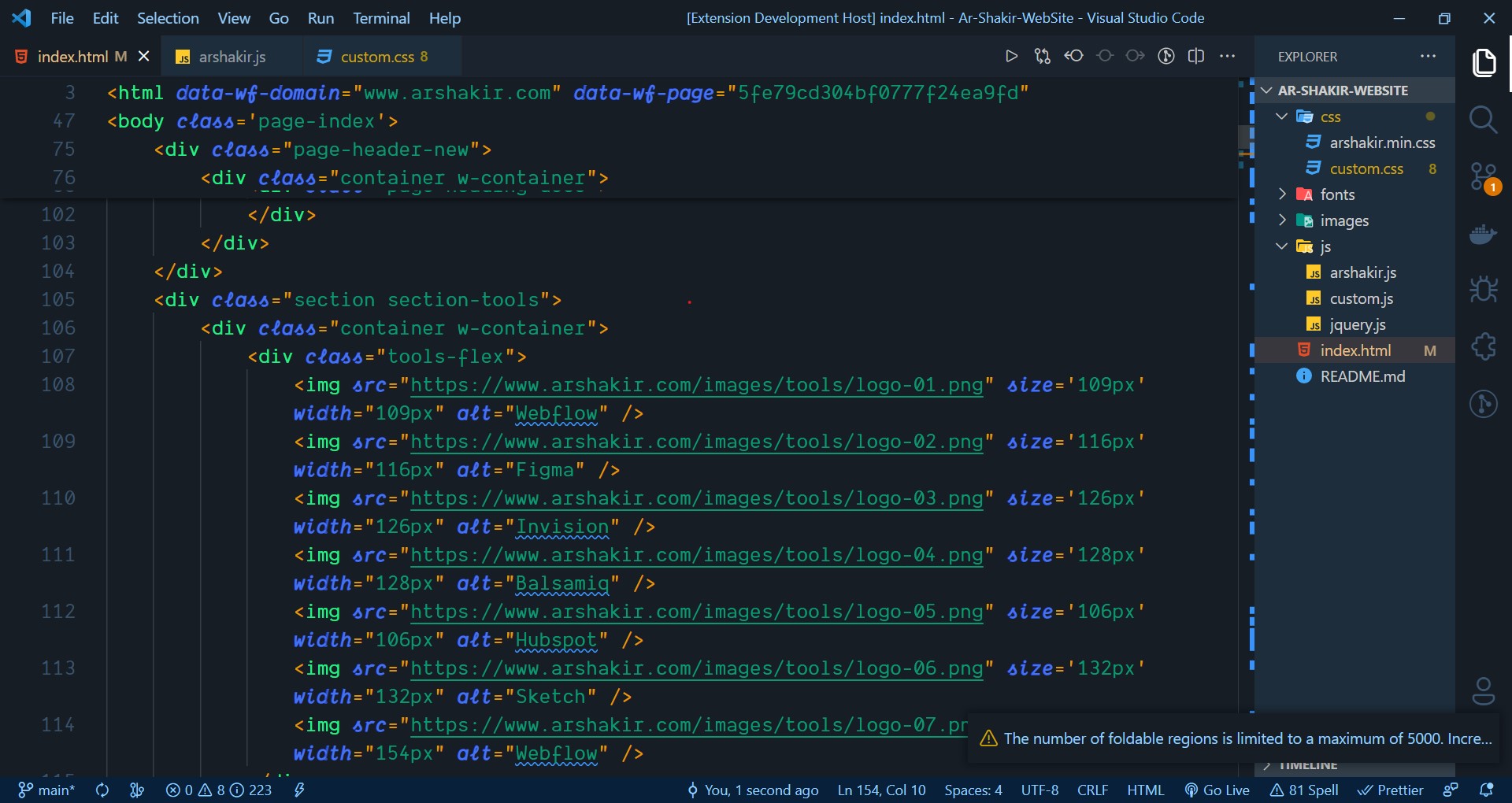Click the feedback icon in the status bar
This screenshot has height=803, width=1512.
pyautogui.click(x=1451, y=790)
